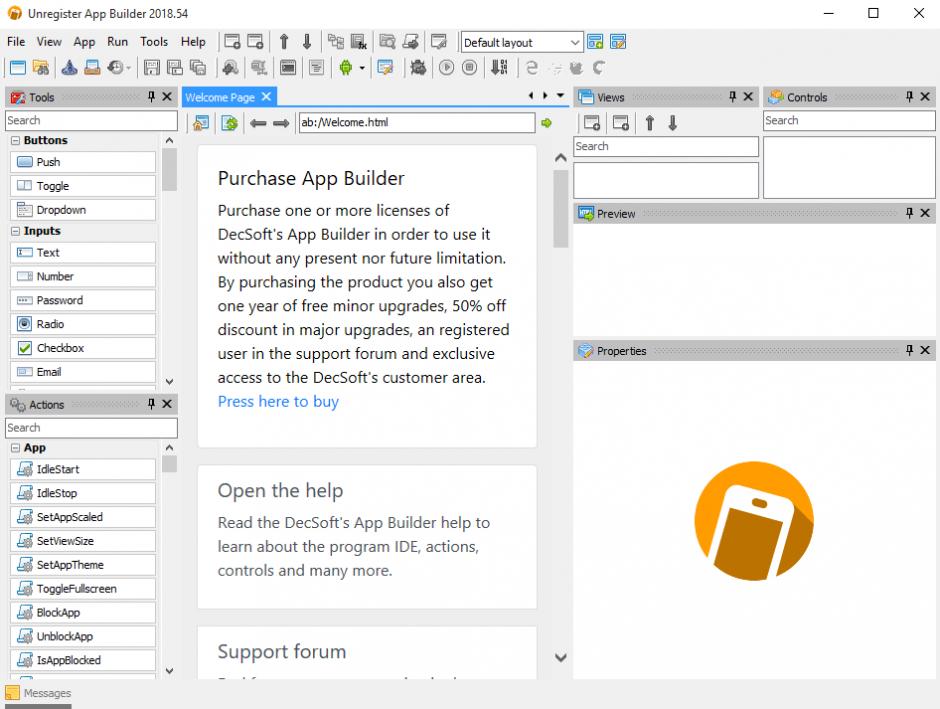Pin the Properties panel
This screenshot has height=709, width=940.
[x=909, y=350]
